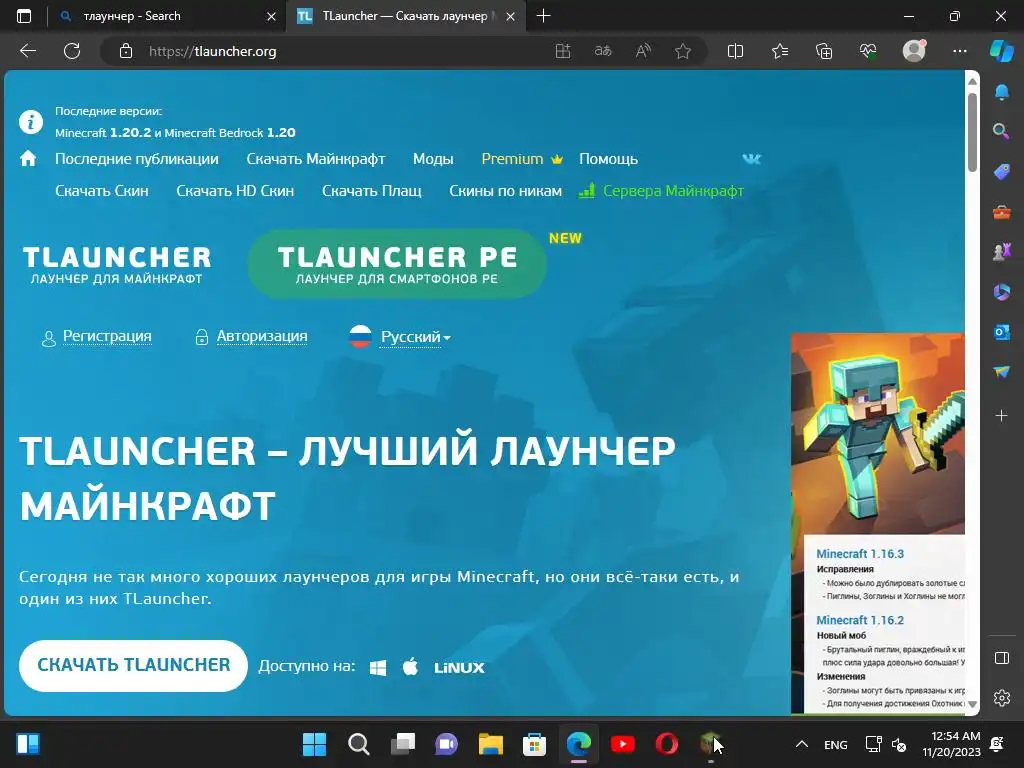This screenshot has height=768, width=1024.
Task: Open Скины по никам menu item
Action: coord(505,191)
